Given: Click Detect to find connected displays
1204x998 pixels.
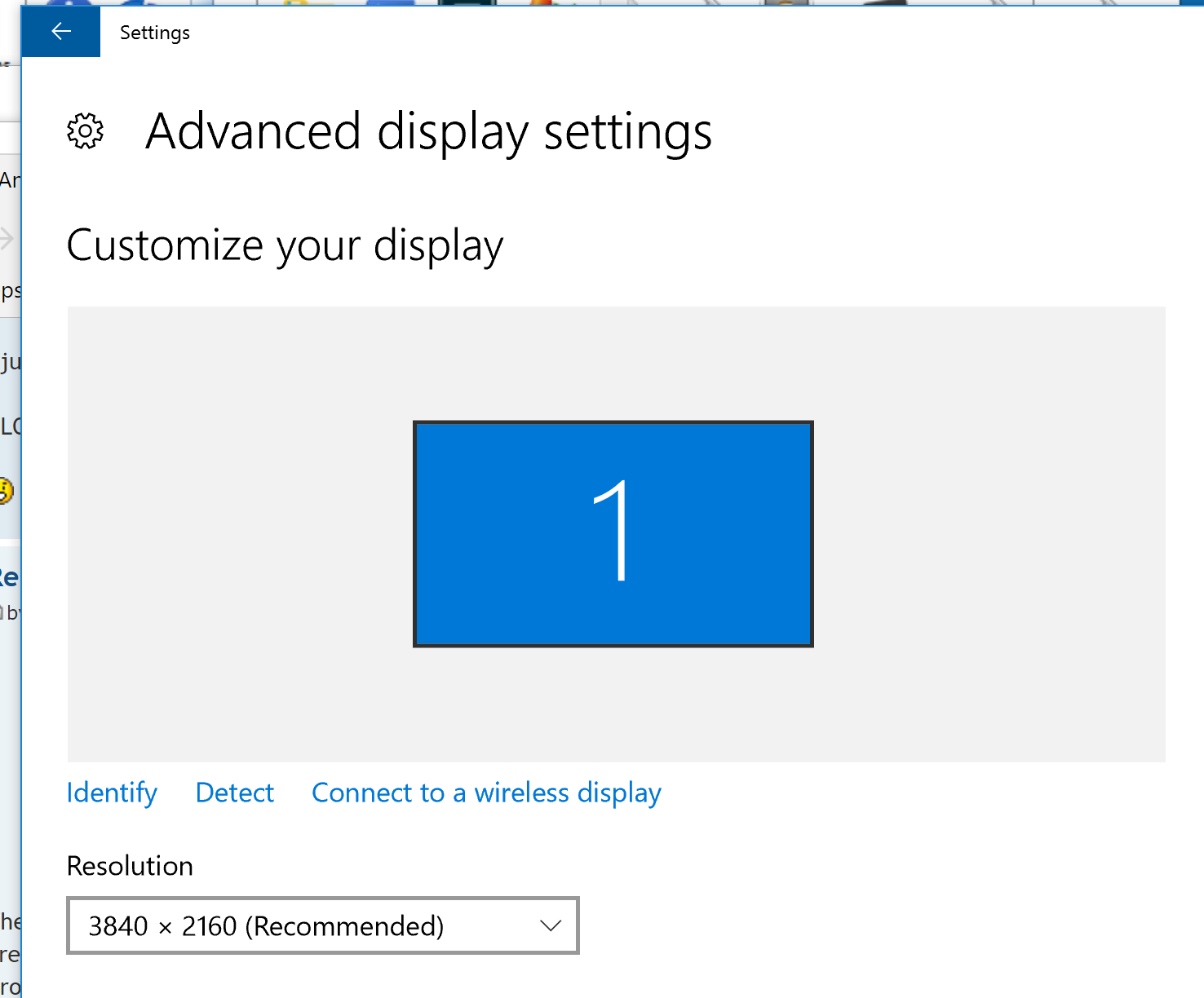Looking at the screenshot, I should coord(234,792).
